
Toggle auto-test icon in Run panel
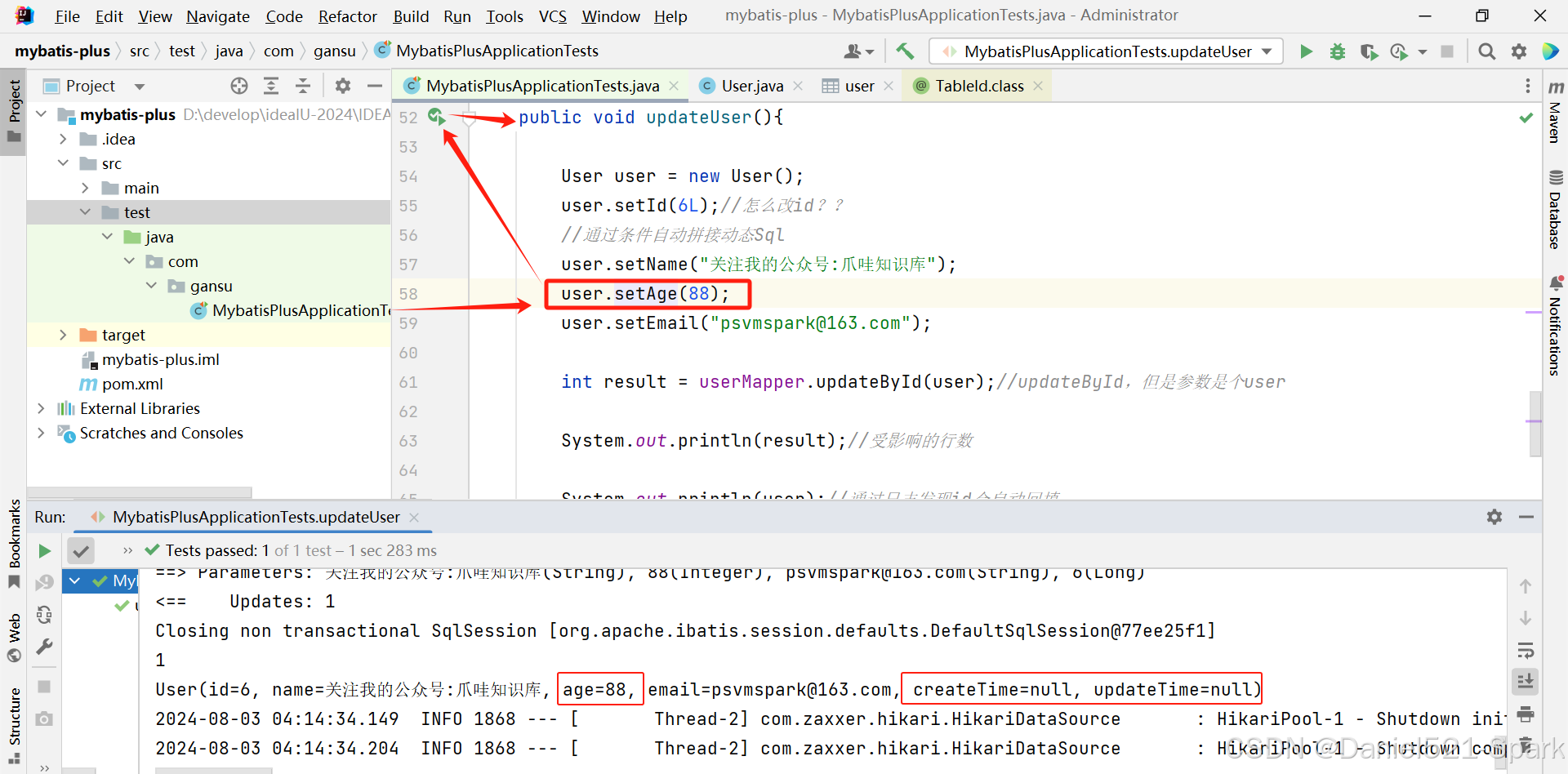45,615
